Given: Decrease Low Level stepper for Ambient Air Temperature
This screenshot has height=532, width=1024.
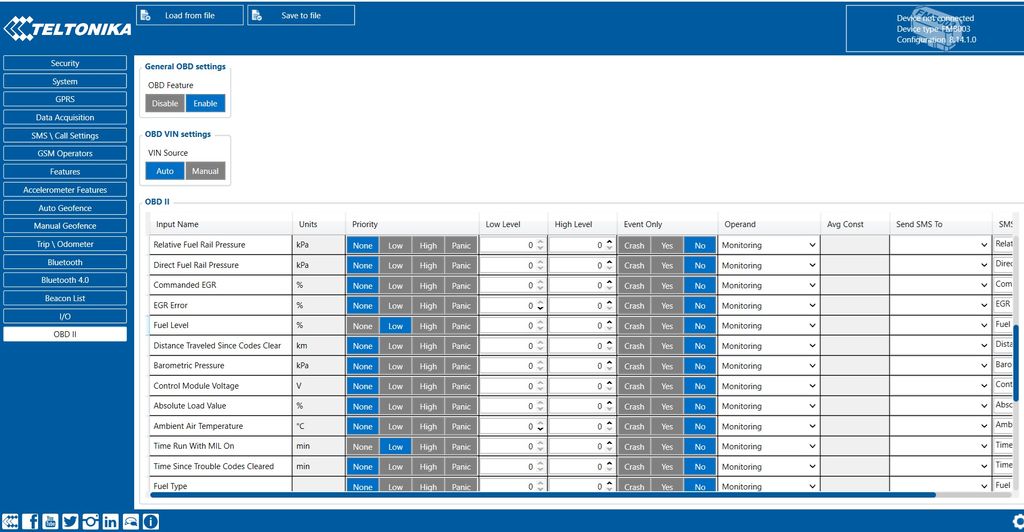Looking at the screenshot, I should [541, 430].
